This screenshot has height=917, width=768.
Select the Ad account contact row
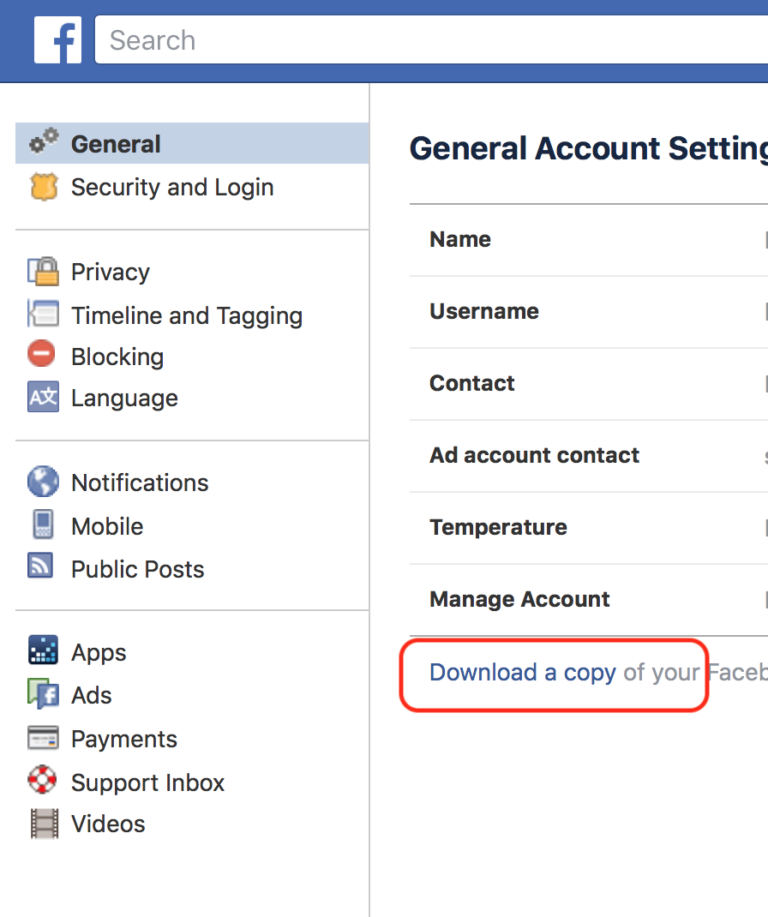[588, 456]
